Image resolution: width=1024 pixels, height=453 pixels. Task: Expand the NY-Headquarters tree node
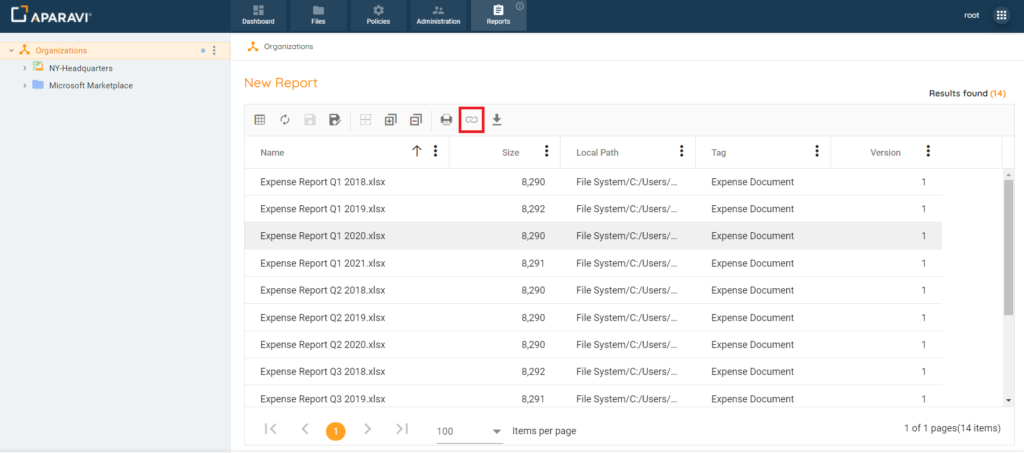(24, 68)
